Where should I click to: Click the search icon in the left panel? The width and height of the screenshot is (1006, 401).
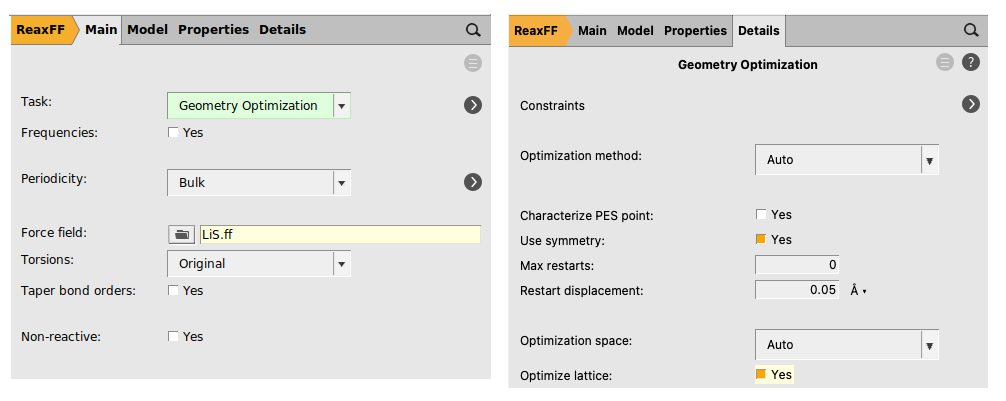[x=473, y=30]
